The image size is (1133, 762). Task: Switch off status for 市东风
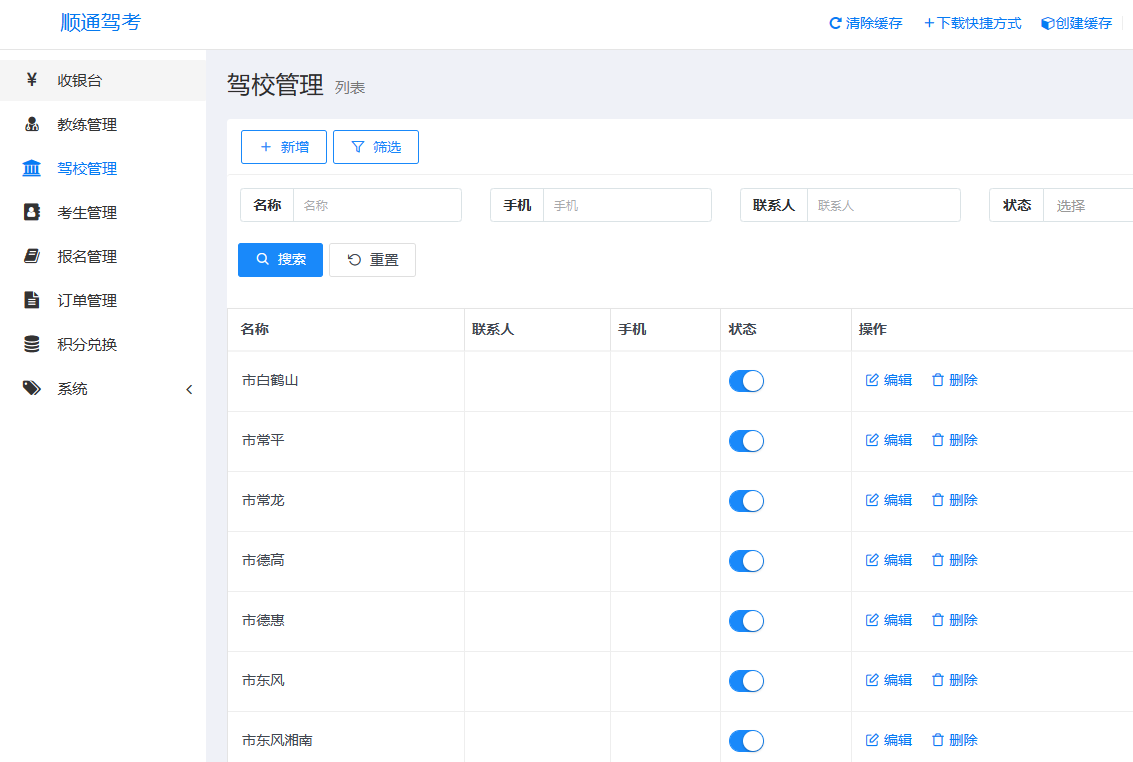point(746,680)
